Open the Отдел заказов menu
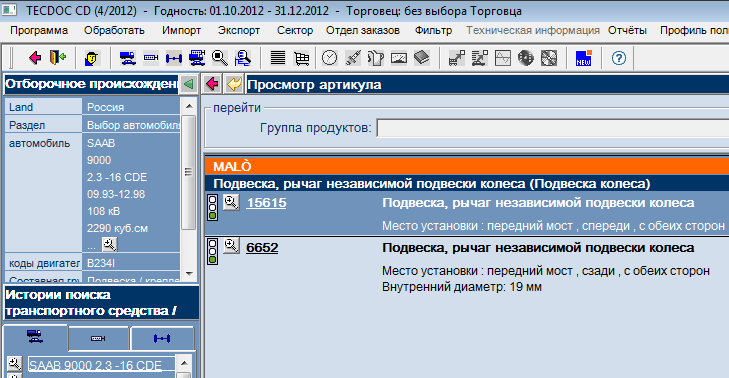This screenshot has height=378, width=729. click(x=363, y=30)
